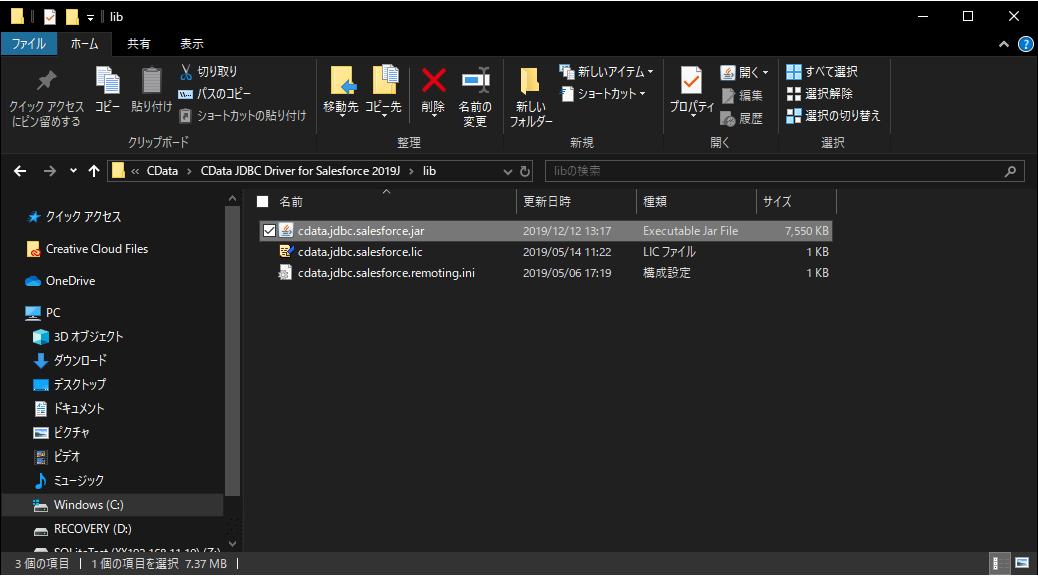Show hidden breadcrumb folders via << chevron

[135, 171]
